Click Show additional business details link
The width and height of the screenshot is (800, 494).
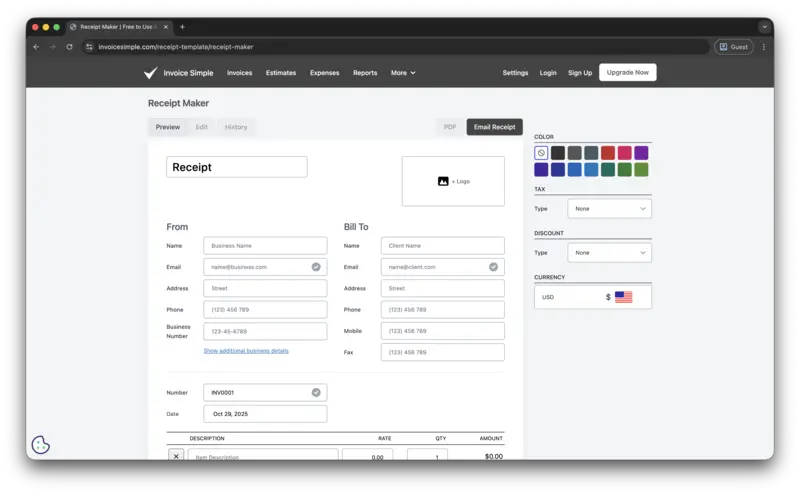click(246, 351)
